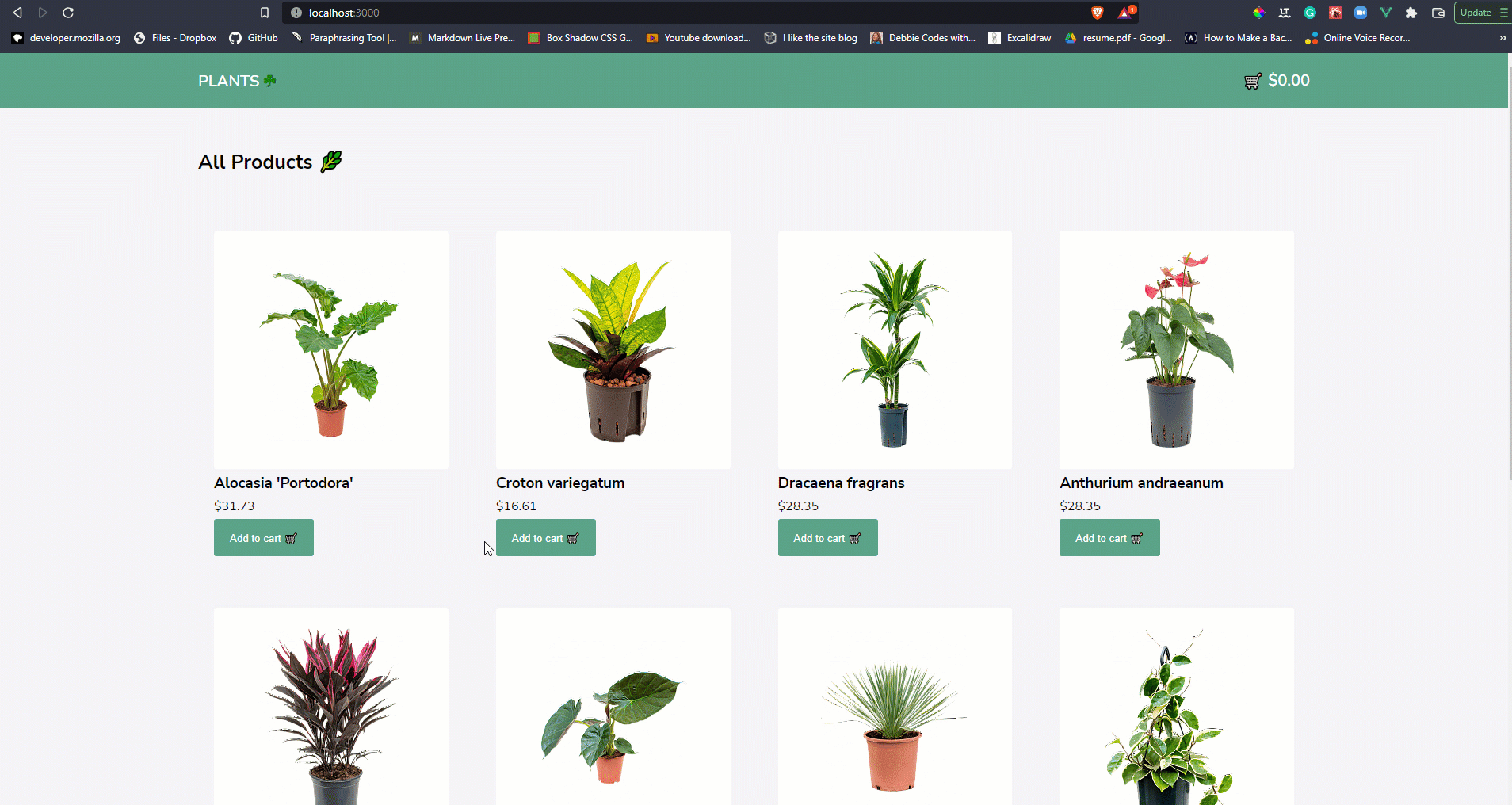Click the Vue devtools extension icon
The height and width of the screenshot is (805, 1512).
(1386, 13)
